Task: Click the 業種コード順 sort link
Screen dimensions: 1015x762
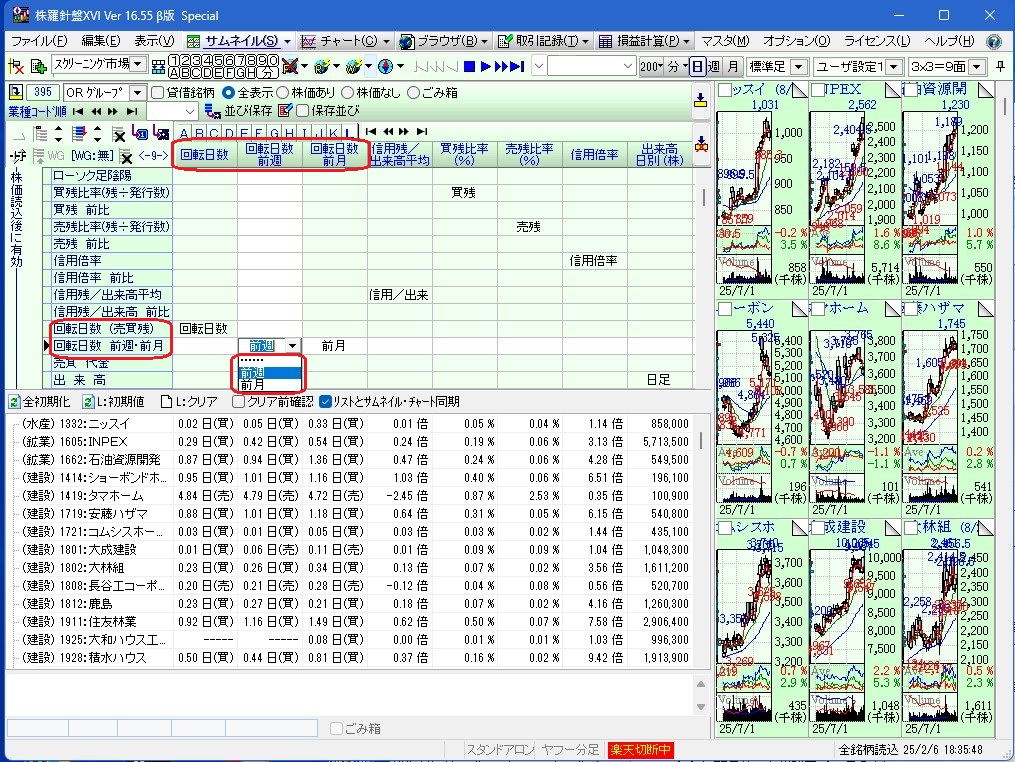Action: pyautogui.click(x=37, y=111)
